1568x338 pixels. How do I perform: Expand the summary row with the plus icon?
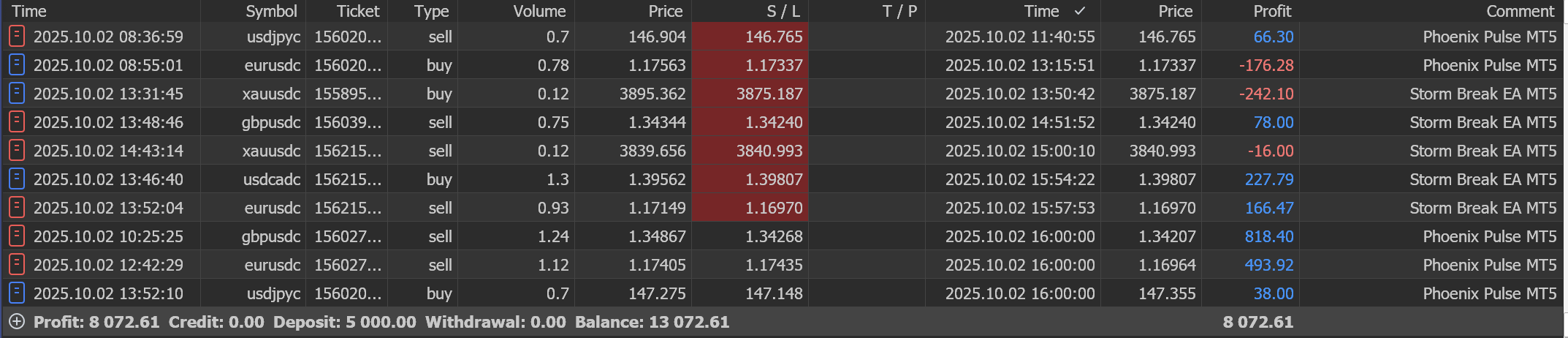16,322
